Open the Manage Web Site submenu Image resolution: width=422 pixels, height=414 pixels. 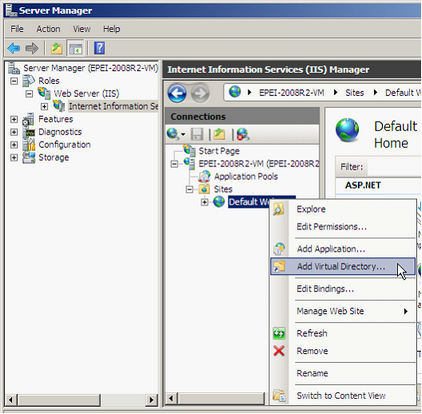tap(343, 311)
